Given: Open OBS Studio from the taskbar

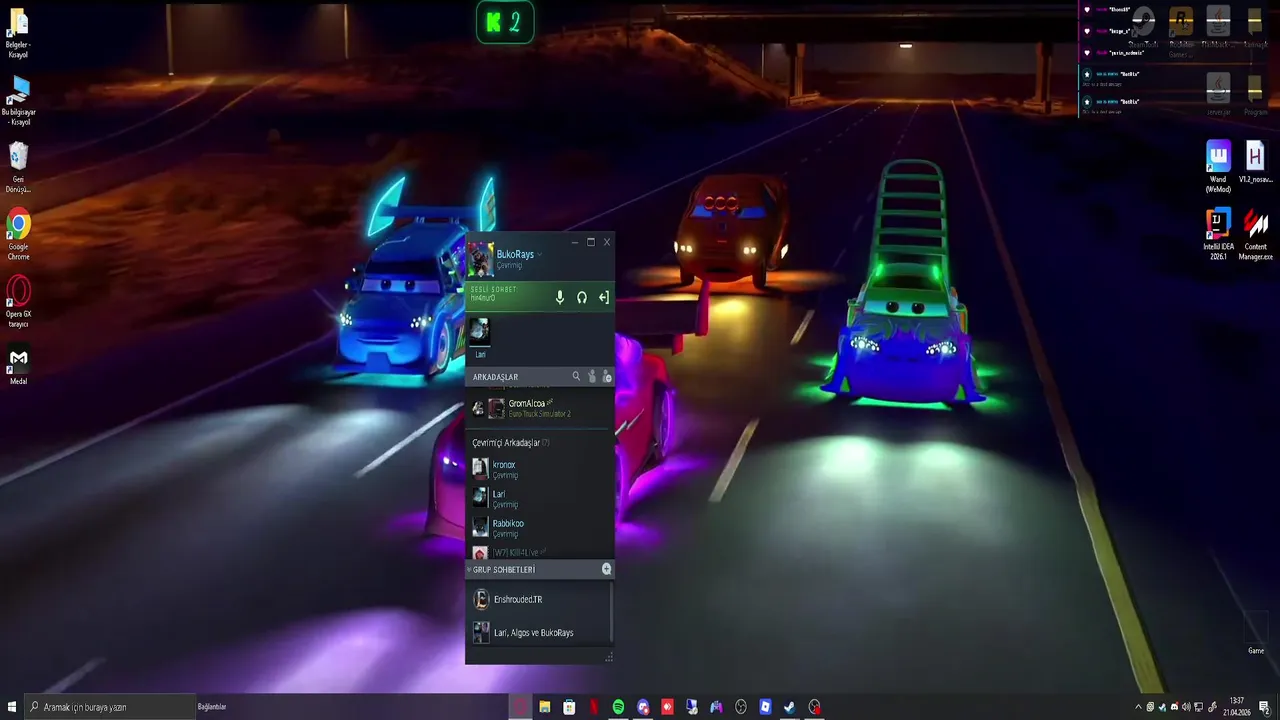Looking at the screenshot, I should point(741,707).
